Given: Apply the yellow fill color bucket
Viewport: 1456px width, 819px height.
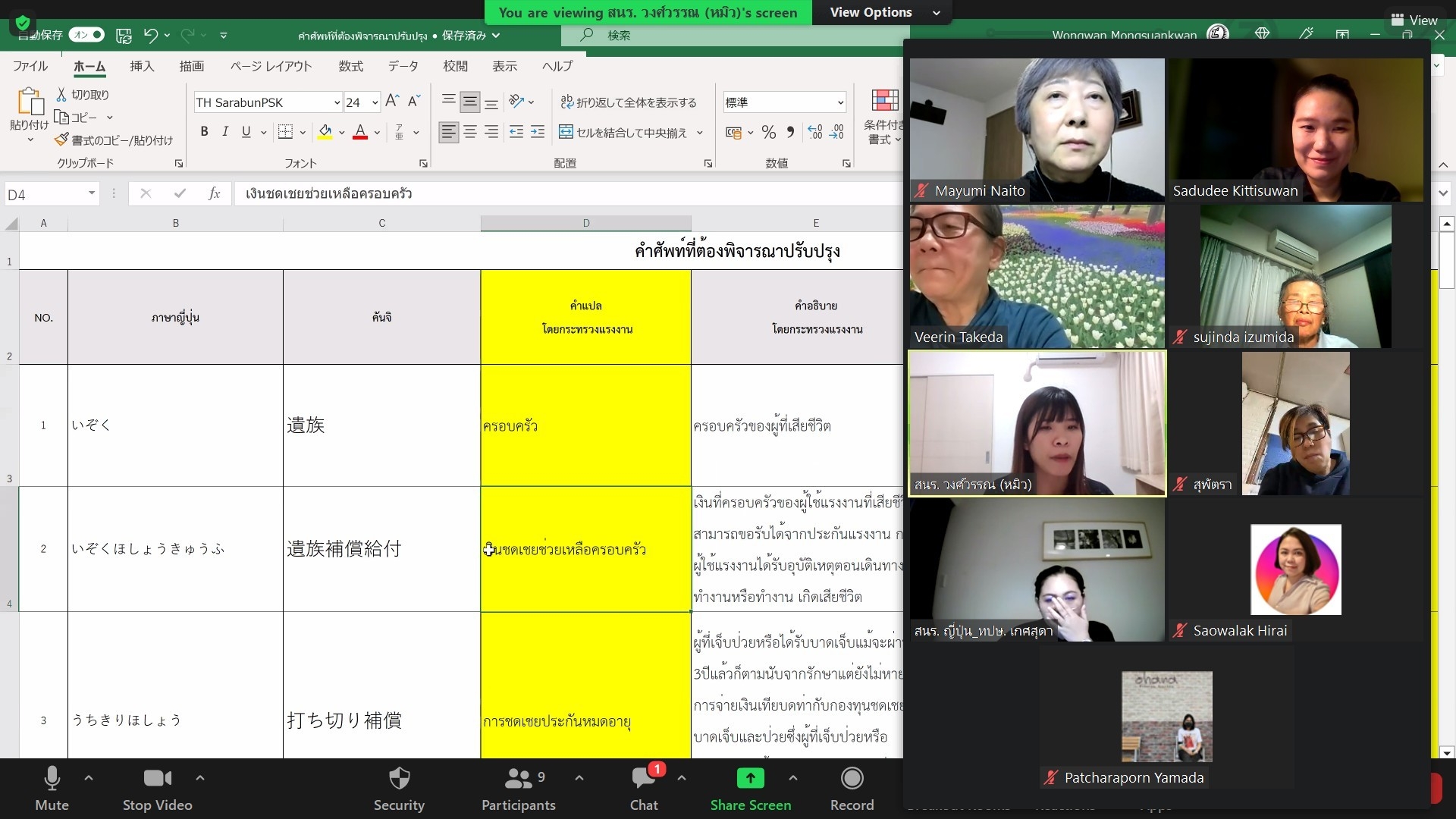Looking at the screenshot, I should pos(325,132).
